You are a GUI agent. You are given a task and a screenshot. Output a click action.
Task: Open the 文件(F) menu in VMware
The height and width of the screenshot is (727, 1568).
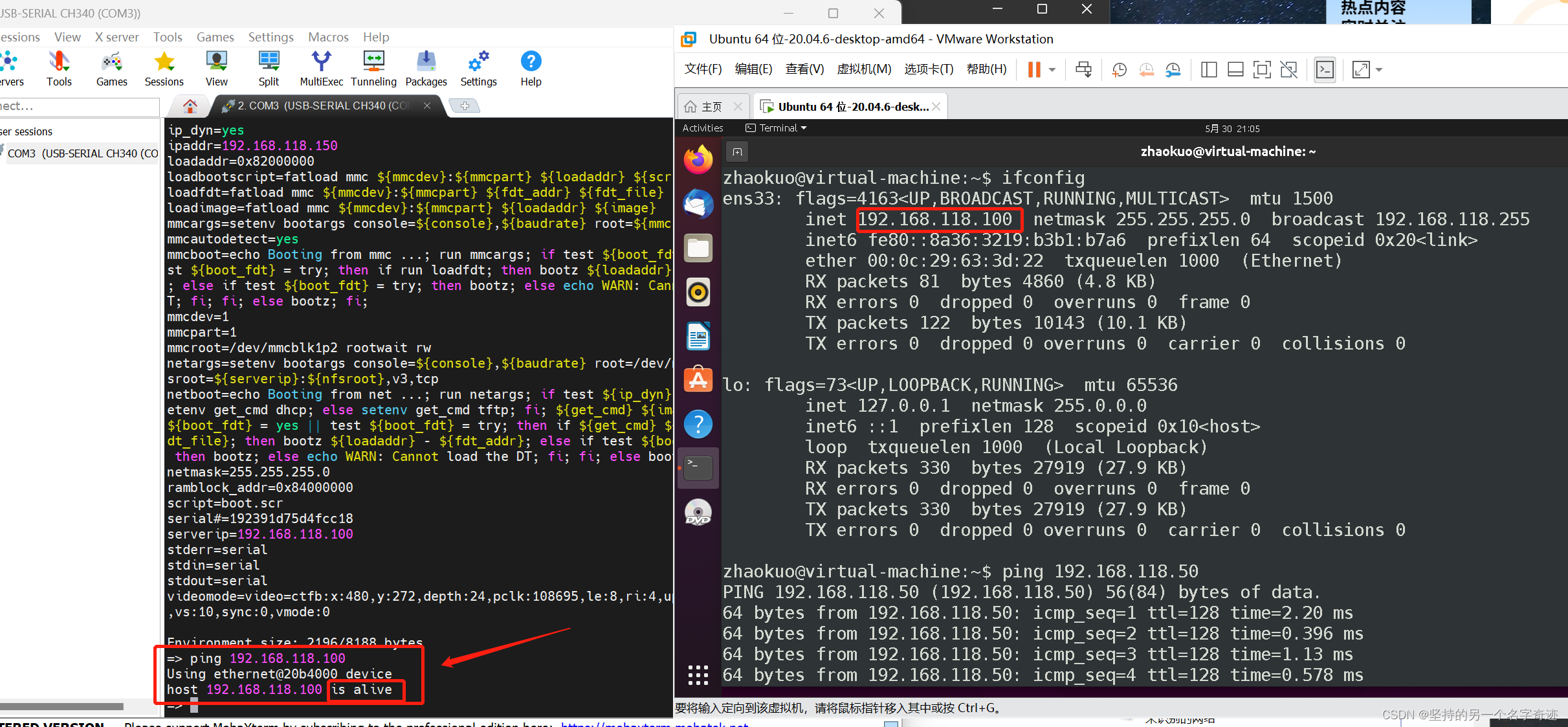[703, 69]
